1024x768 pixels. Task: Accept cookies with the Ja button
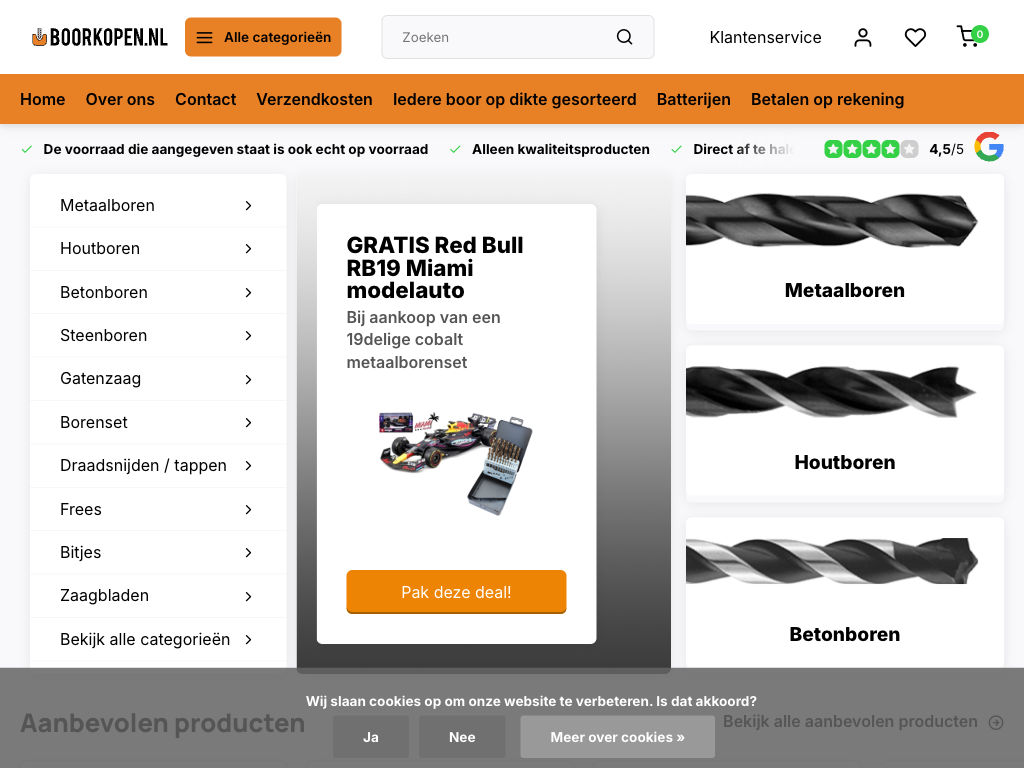(x=371, y=737)
